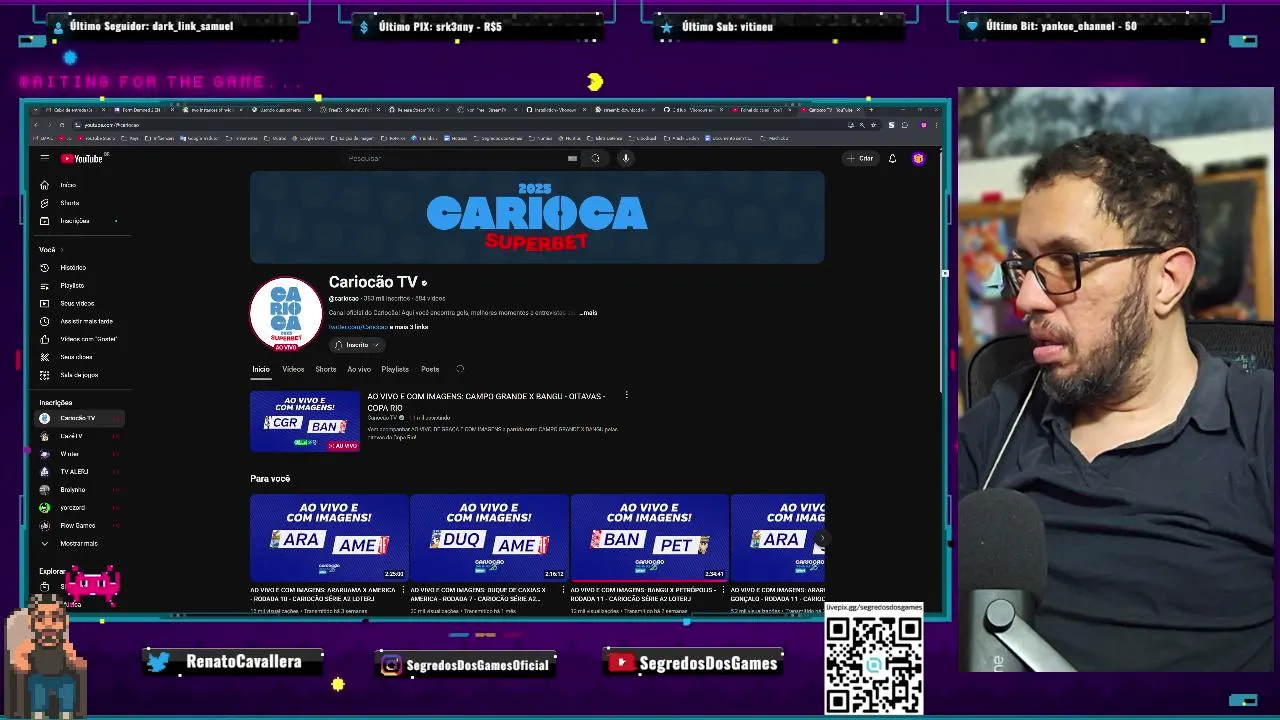Open the ARA x AME video thumbnail

click(329, 537)
